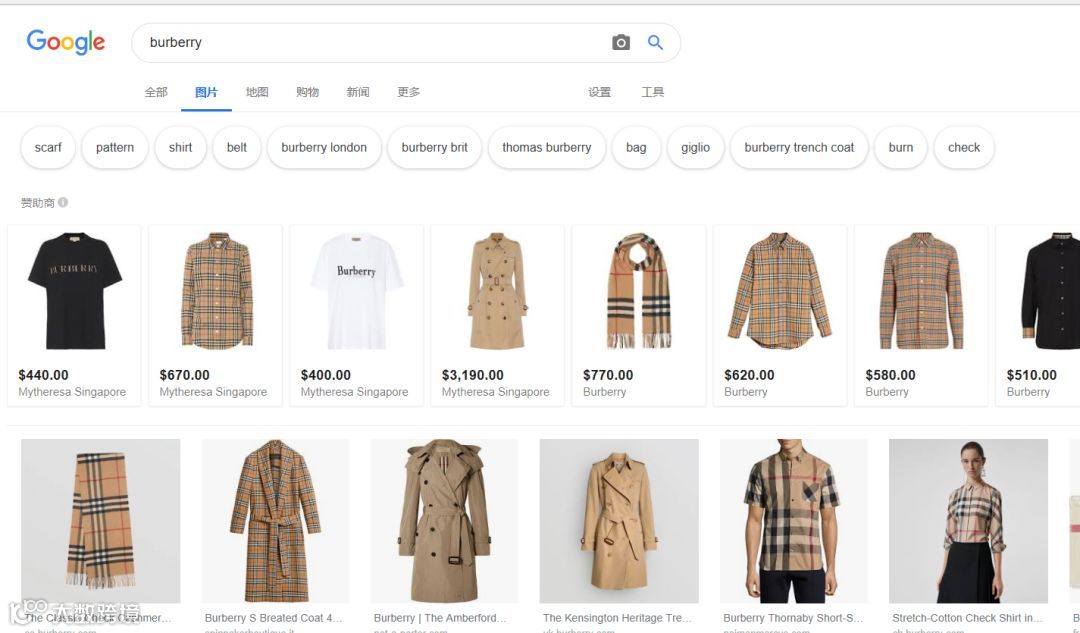
Task: Open the 工具 options
Action: (x=652, y=92)
